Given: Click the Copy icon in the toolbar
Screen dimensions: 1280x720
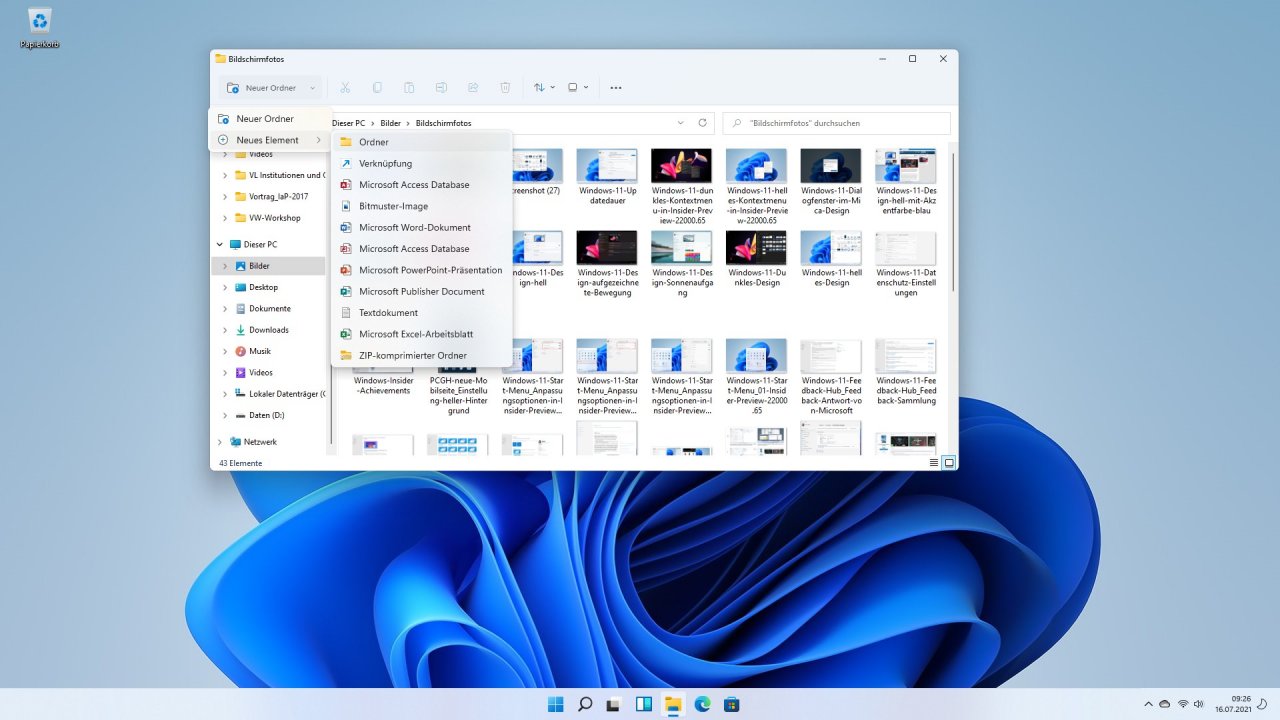Looking at the screenshot, I should click(x=377, y=88).
